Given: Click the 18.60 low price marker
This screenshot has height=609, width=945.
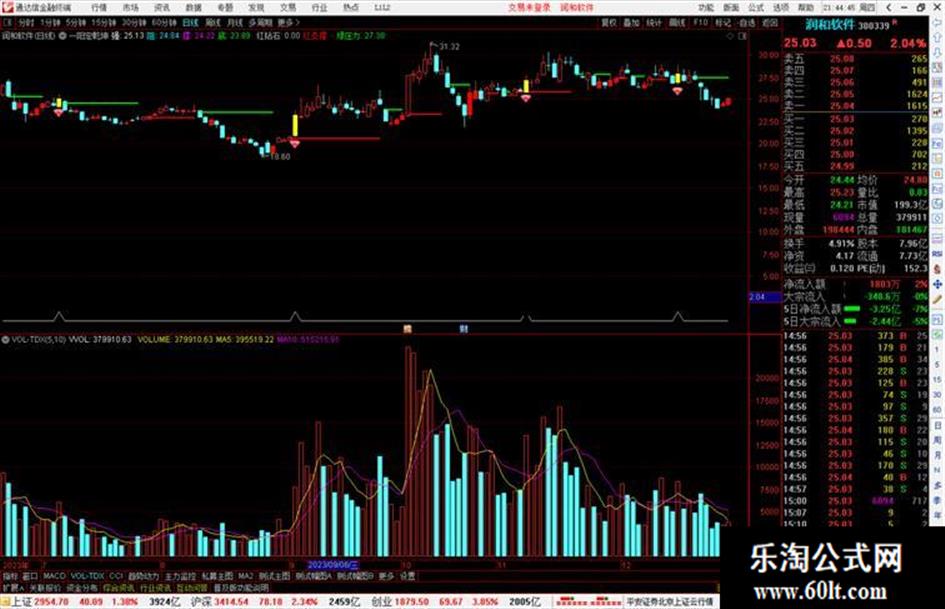Looking at the screenshot, I should (x=280, y=156).
